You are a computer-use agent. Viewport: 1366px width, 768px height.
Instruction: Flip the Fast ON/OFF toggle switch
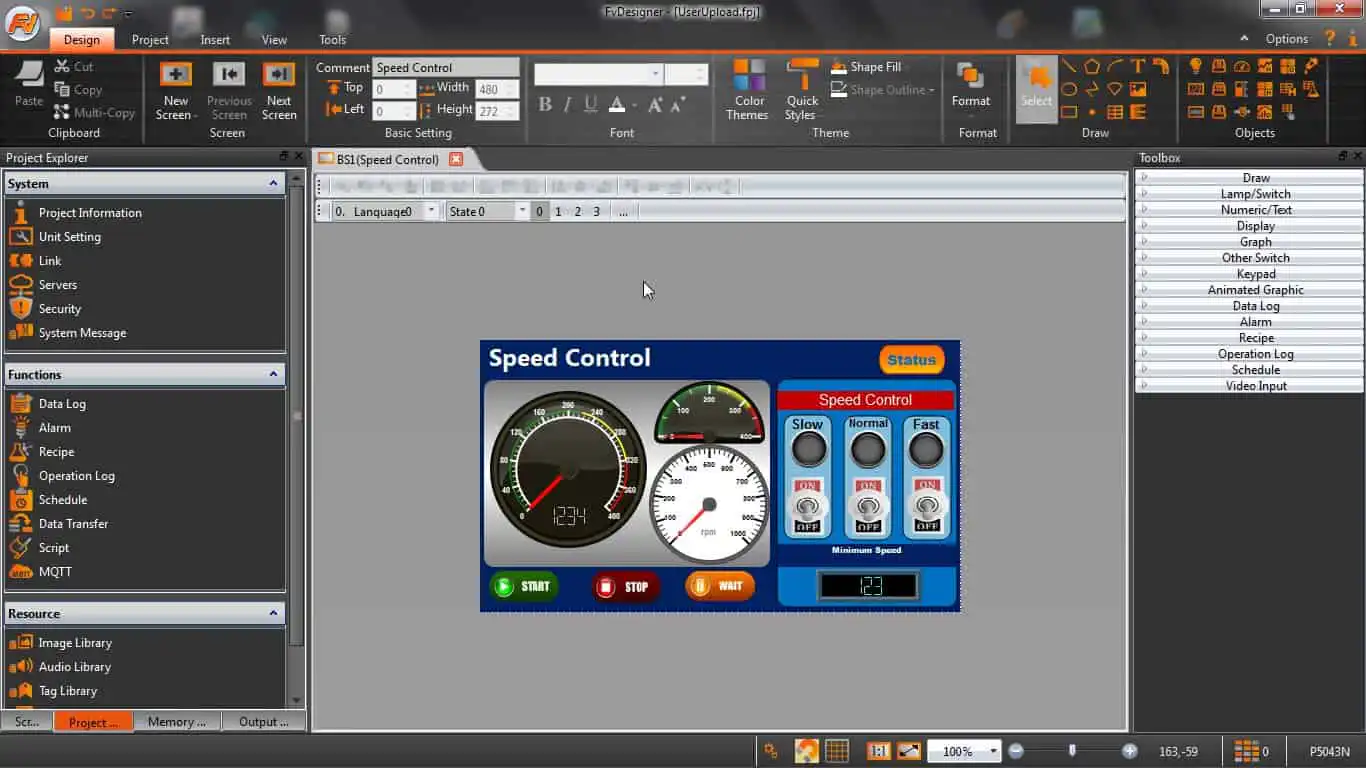[927, 506]
